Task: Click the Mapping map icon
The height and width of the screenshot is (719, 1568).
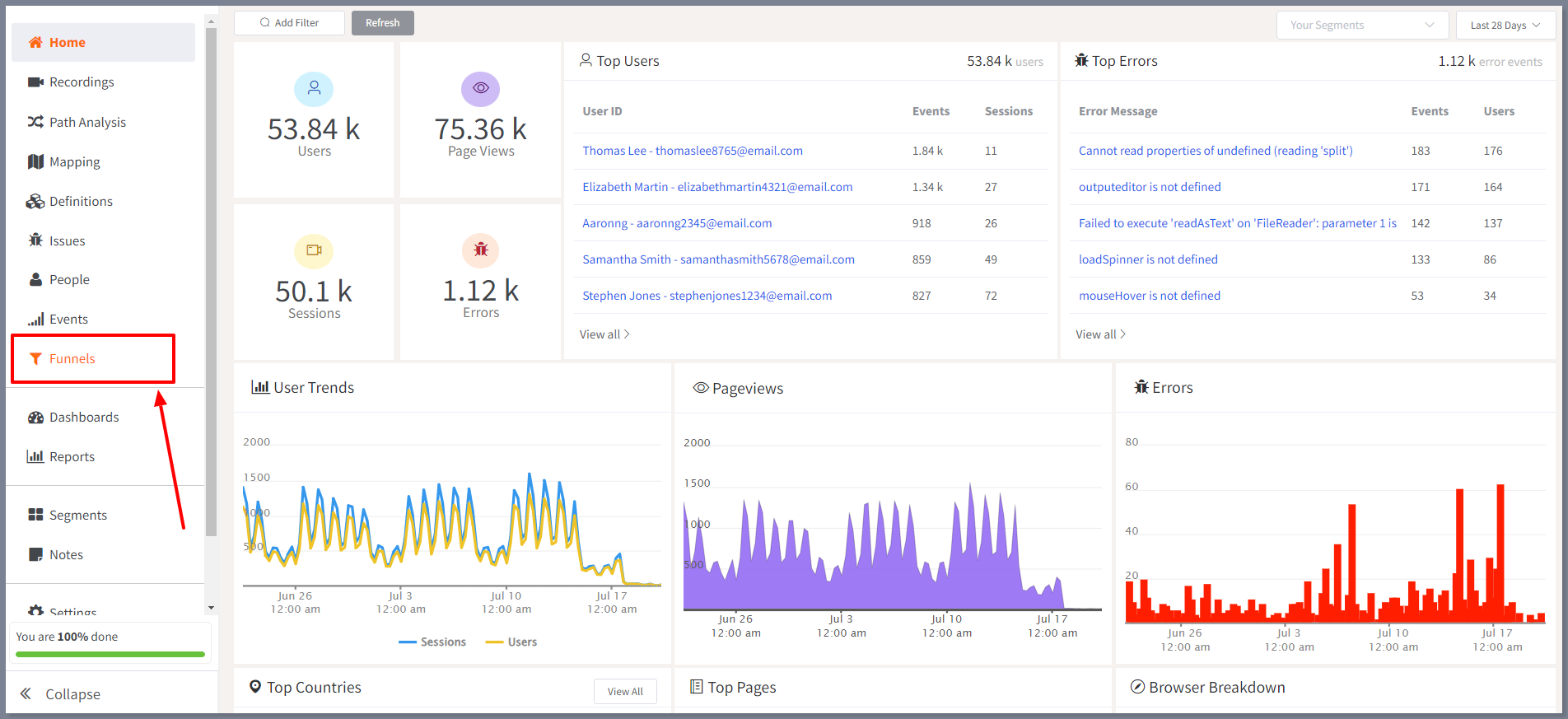Action: click(35, 161)
